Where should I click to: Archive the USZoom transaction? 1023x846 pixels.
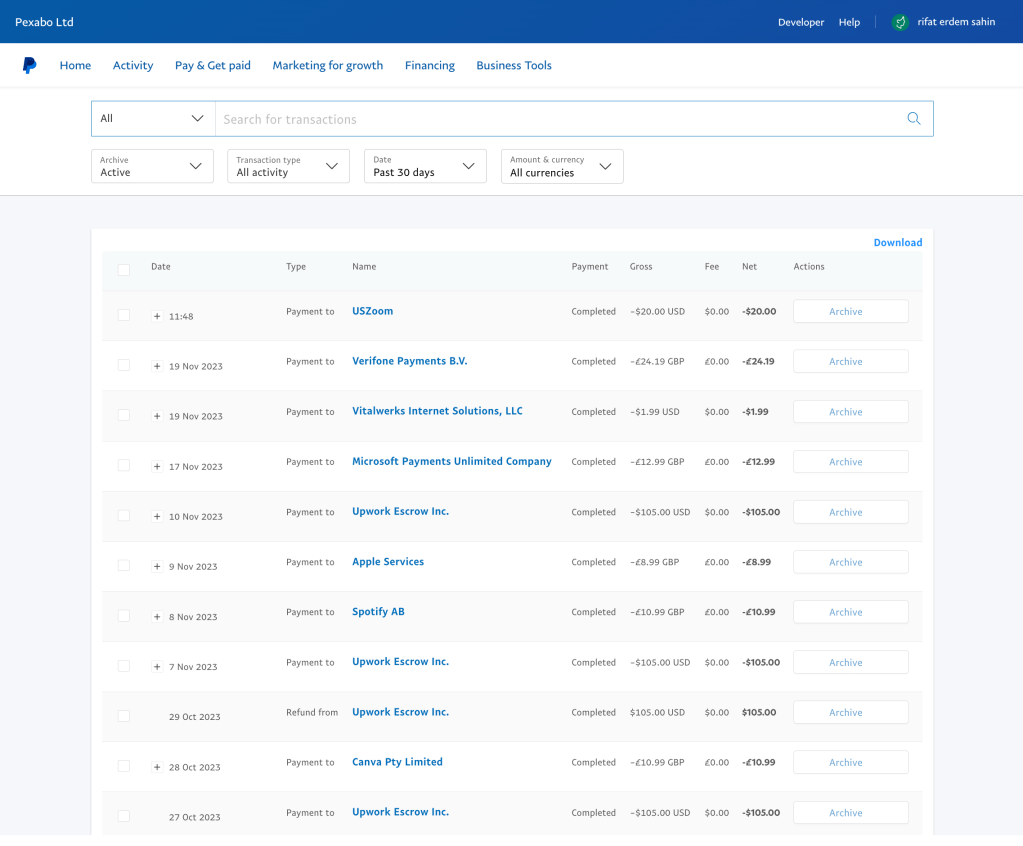[x=851, y=311]
